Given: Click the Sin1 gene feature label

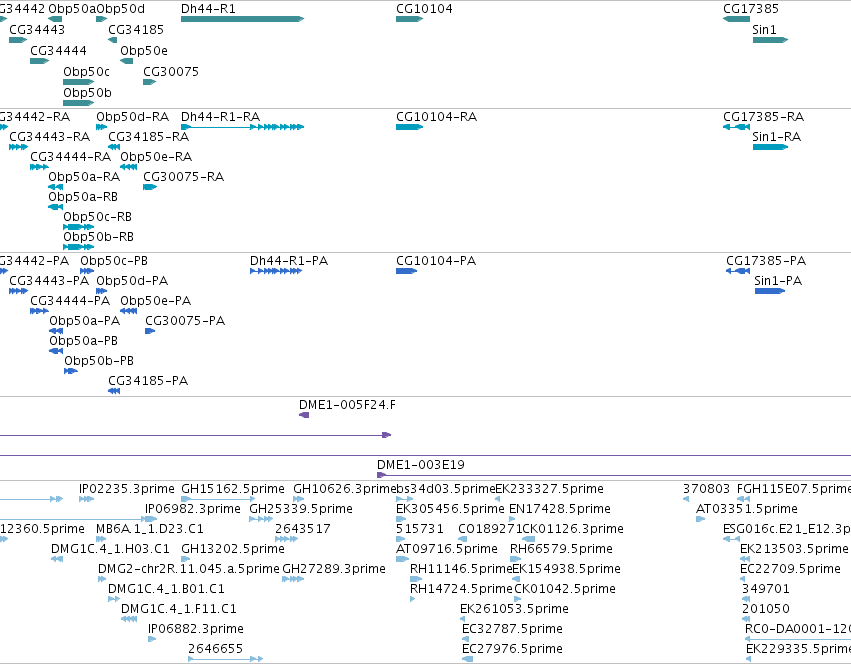Looking at the screenshot, I should point(764,30).
